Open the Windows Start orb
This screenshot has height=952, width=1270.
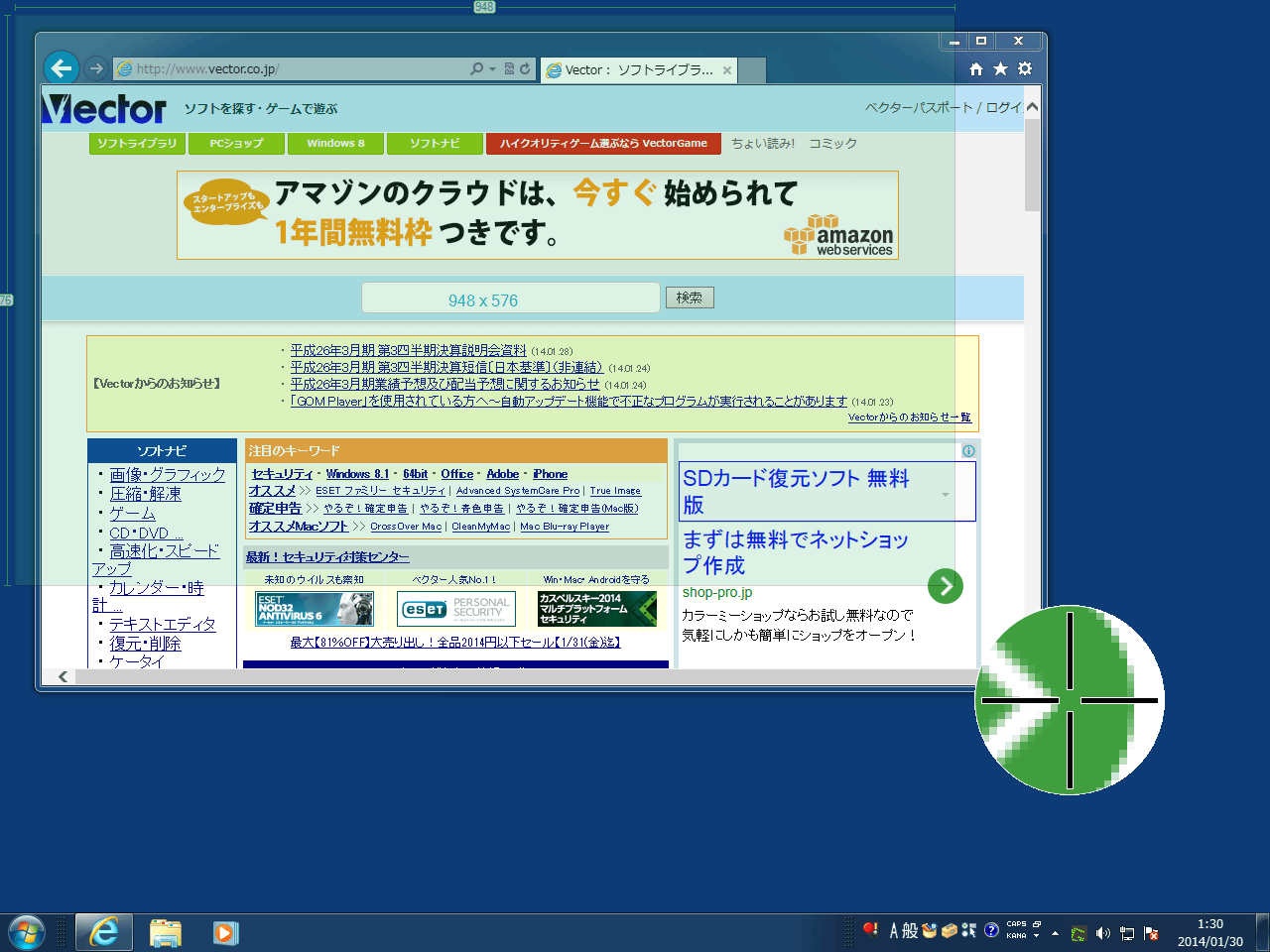pyautogui.click(x=26, y=932)
